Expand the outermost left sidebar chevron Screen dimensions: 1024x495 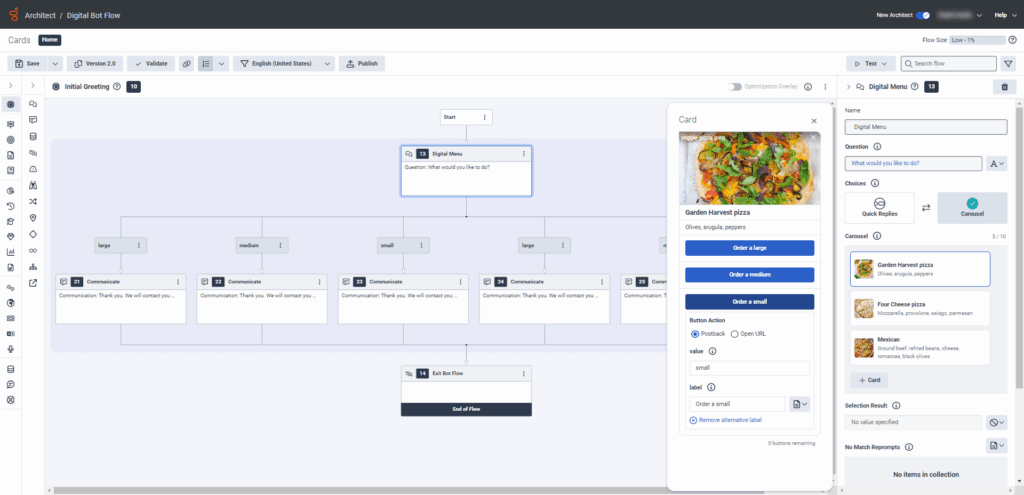coord(10,86)
